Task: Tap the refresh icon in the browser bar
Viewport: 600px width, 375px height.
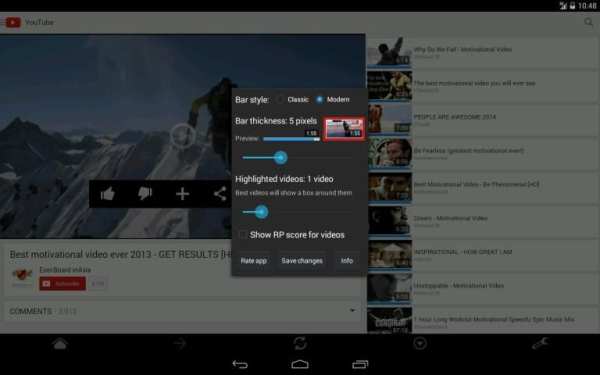Action: 300,343
